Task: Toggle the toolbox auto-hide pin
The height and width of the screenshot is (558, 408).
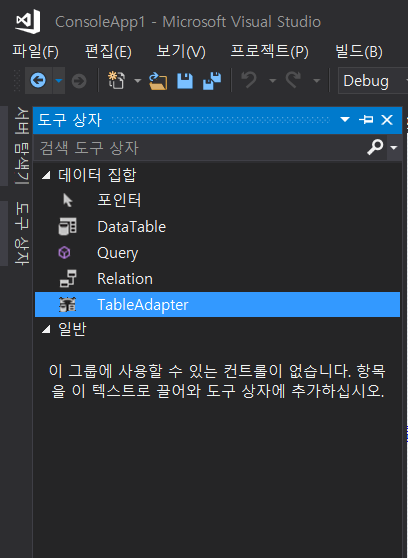Action: [x=366, y=119]
